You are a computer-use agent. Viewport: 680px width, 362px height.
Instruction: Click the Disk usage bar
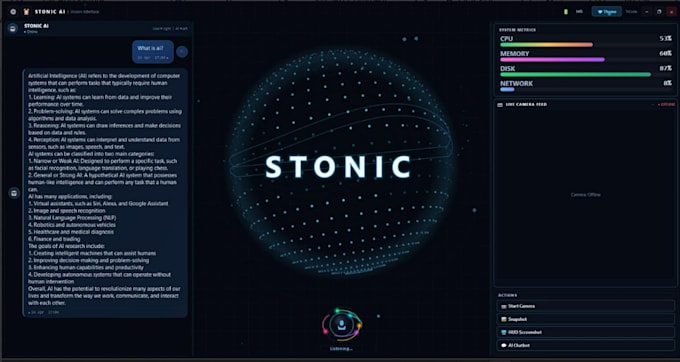586,75
